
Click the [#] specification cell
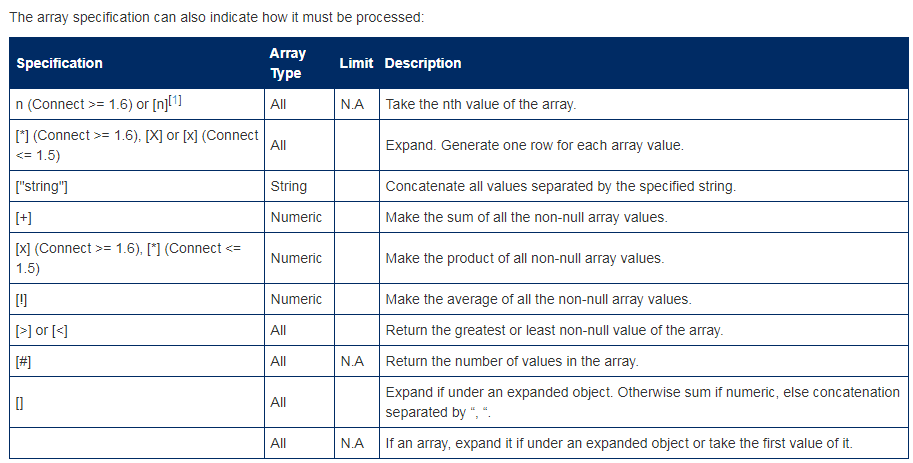(25, 361)
